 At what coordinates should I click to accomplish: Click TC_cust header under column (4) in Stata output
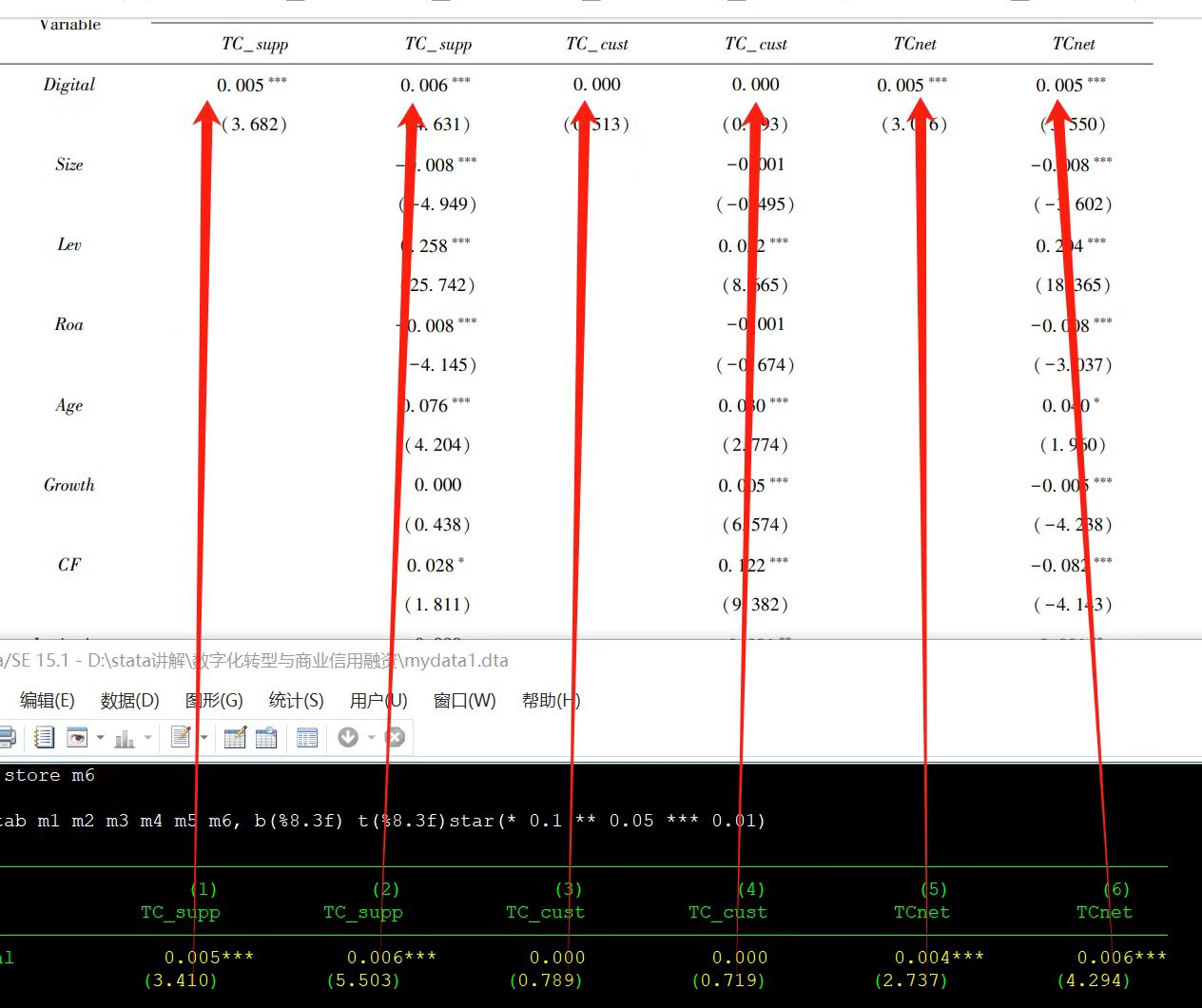tap(728, 913)
